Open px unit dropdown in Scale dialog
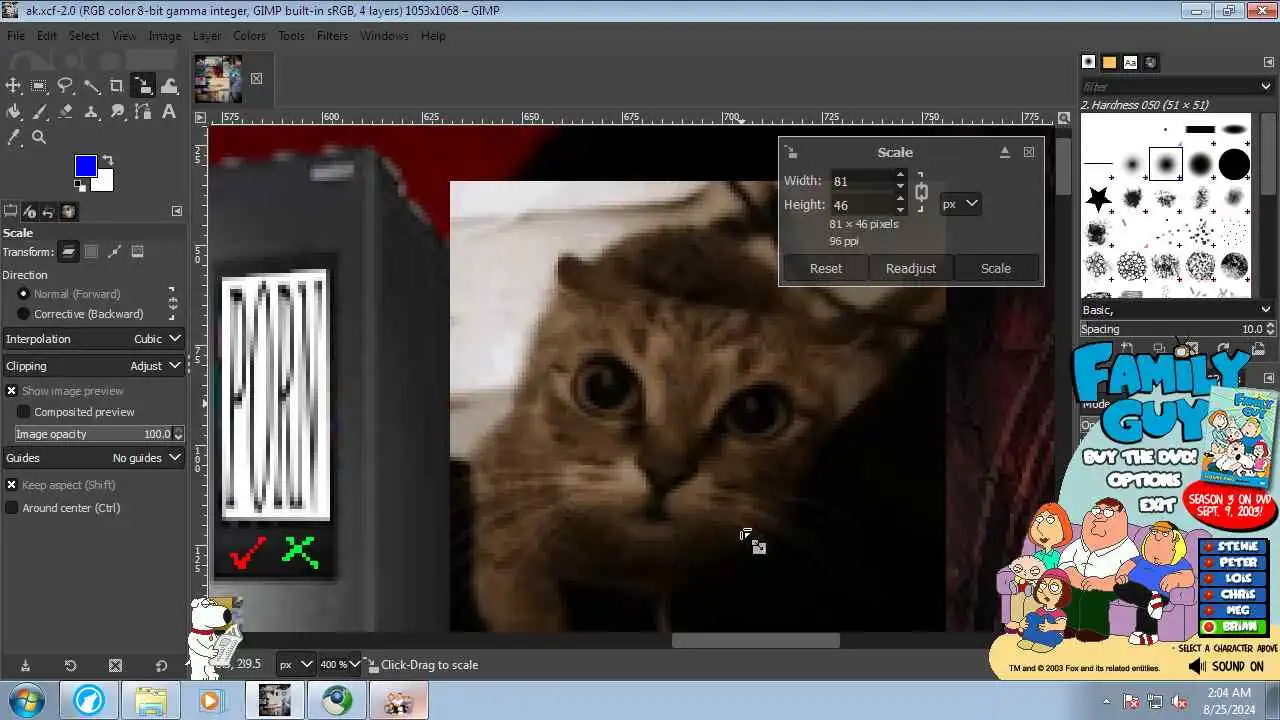 (960, 204)
